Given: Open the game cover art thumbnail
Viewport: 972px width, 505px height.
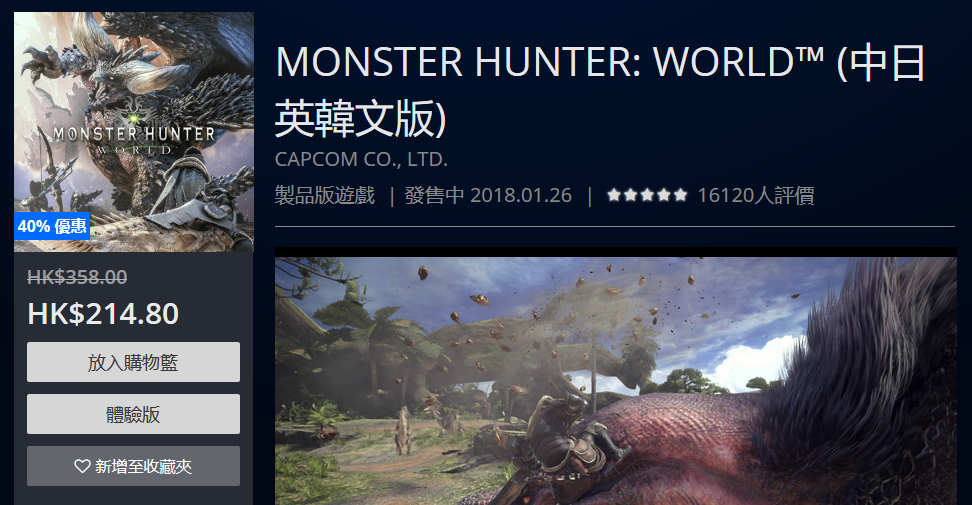Looking at the screenshot, I should (x=134, y=132).
